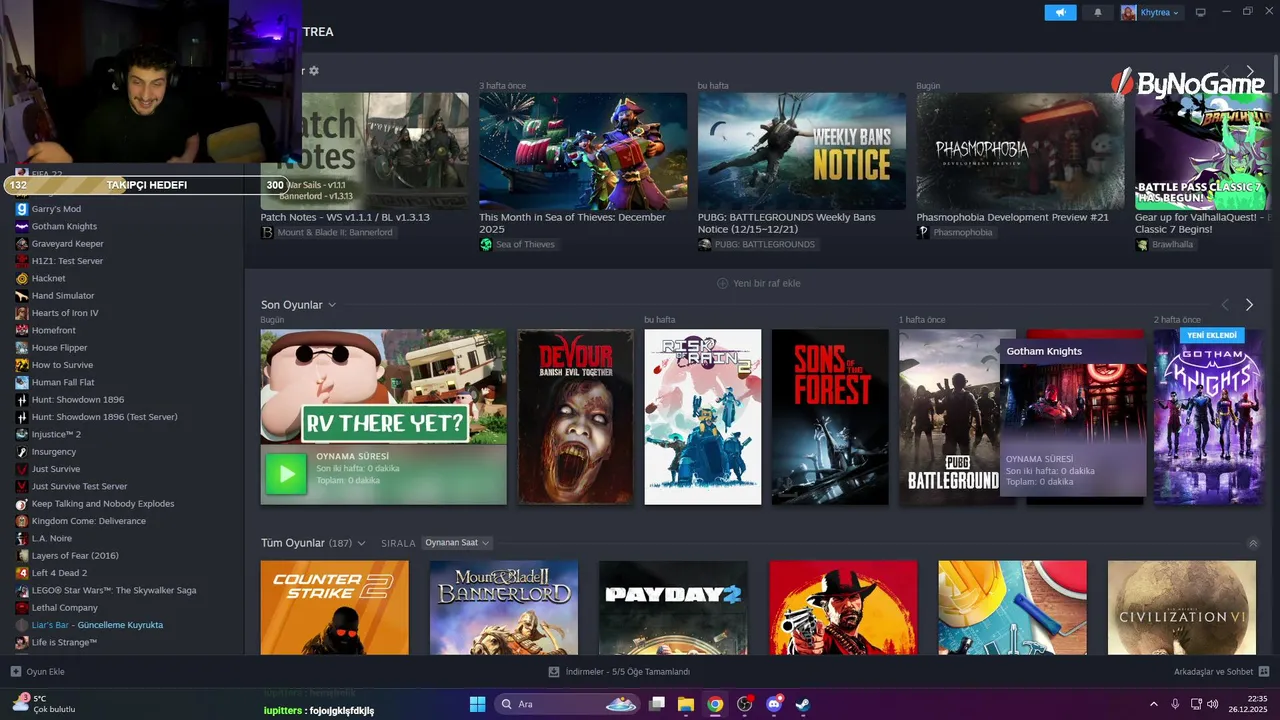Open the Counter-Strike 2 cover
This screenshot has height=720, width=1280.
334,608
